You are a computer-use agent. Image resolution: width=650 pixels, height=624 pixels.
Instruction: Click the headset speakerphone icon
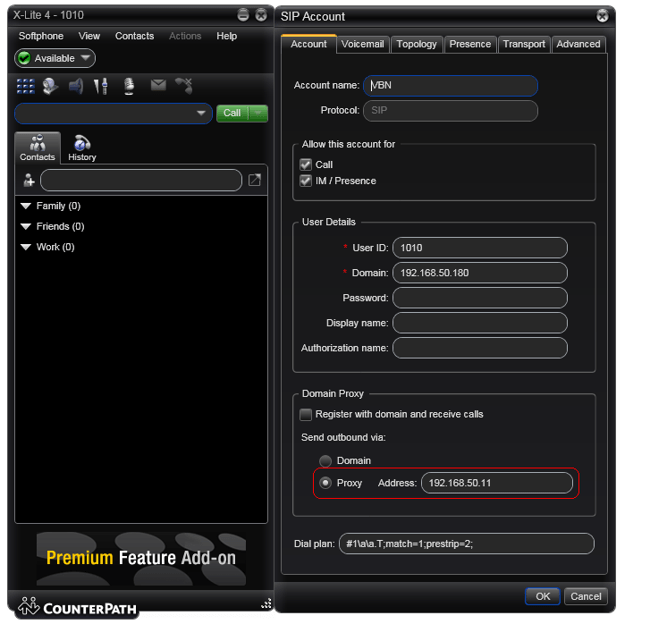point(51,86)
